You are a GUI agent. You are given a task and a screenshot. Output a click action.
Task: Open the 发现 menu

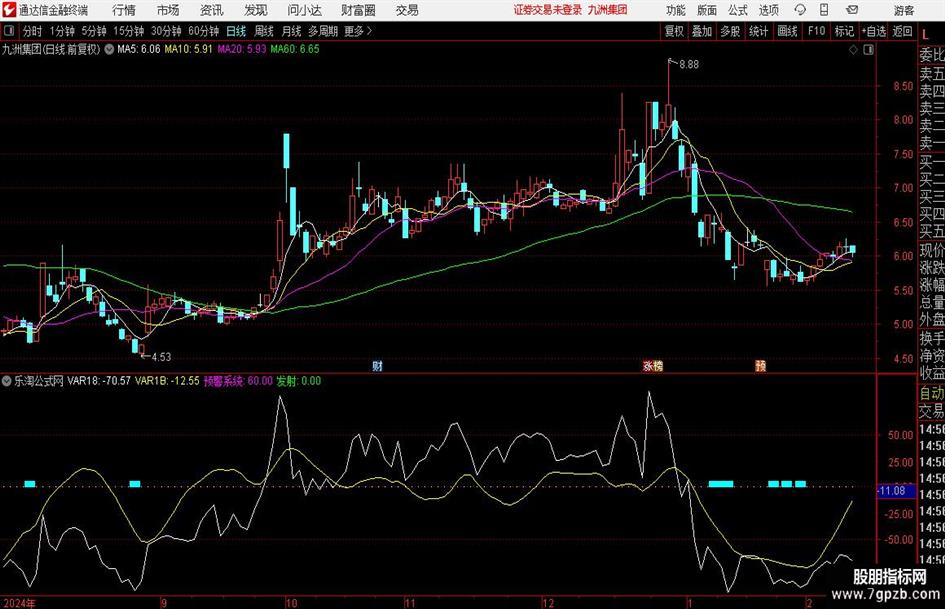pyautogui.click(x=256, y=10)
